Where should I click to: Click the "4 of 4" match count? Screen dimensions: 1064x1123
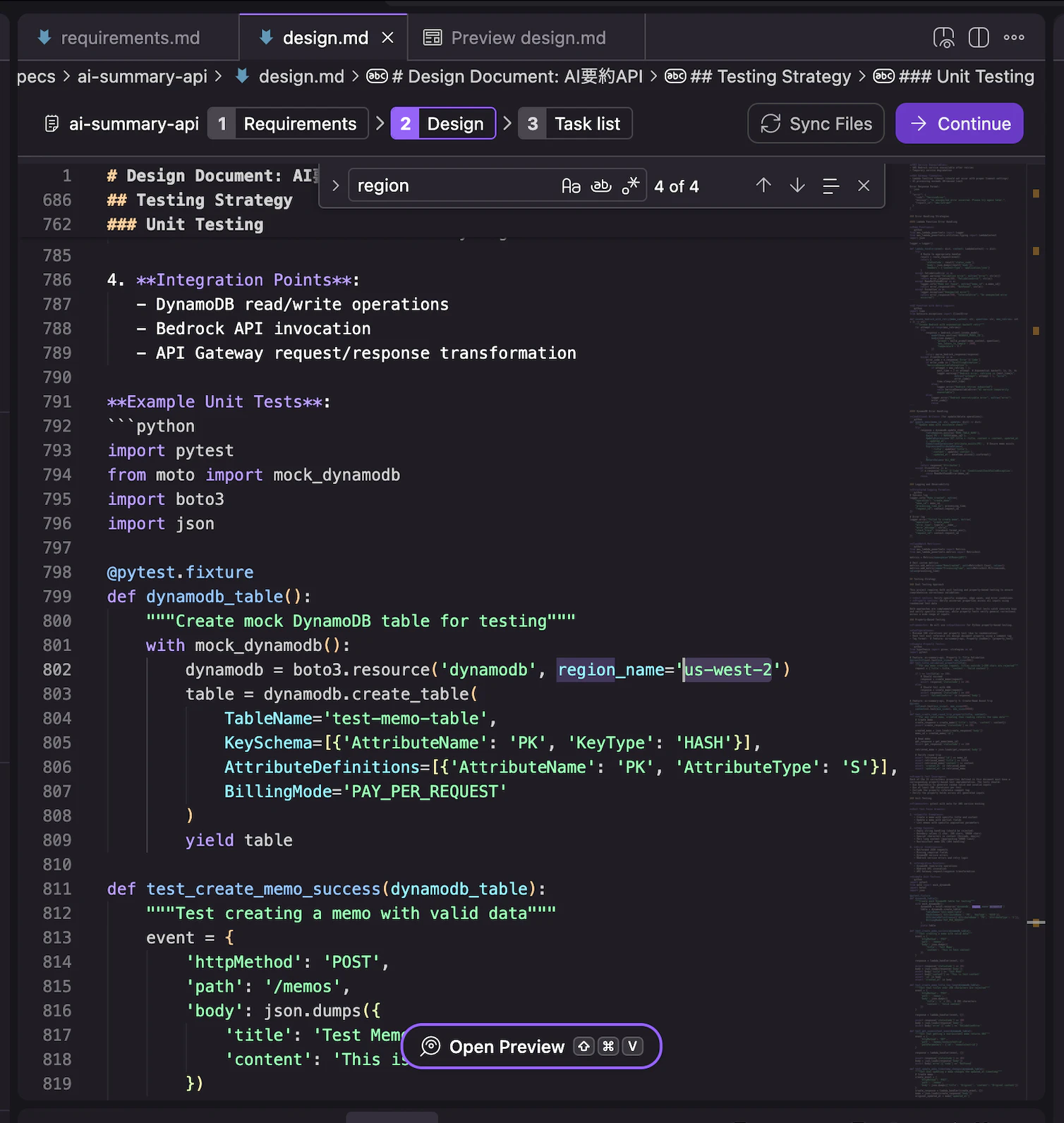pyautogui.click(x=676, y=186)
